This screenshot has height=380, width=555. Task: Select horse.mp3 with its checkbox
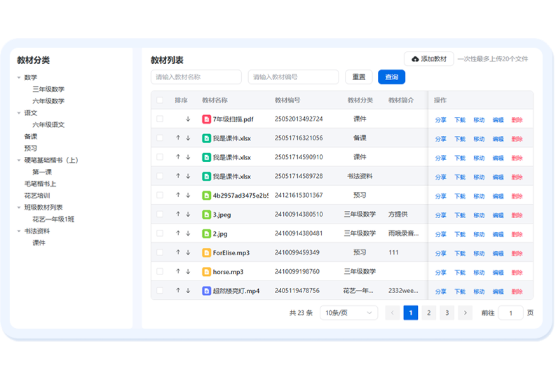click(x=160, y=272)
